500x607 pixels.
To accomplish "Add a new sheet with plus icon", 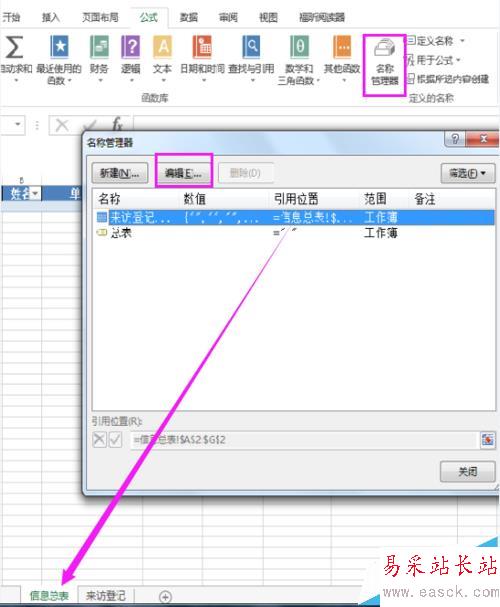I will (165, 596).
